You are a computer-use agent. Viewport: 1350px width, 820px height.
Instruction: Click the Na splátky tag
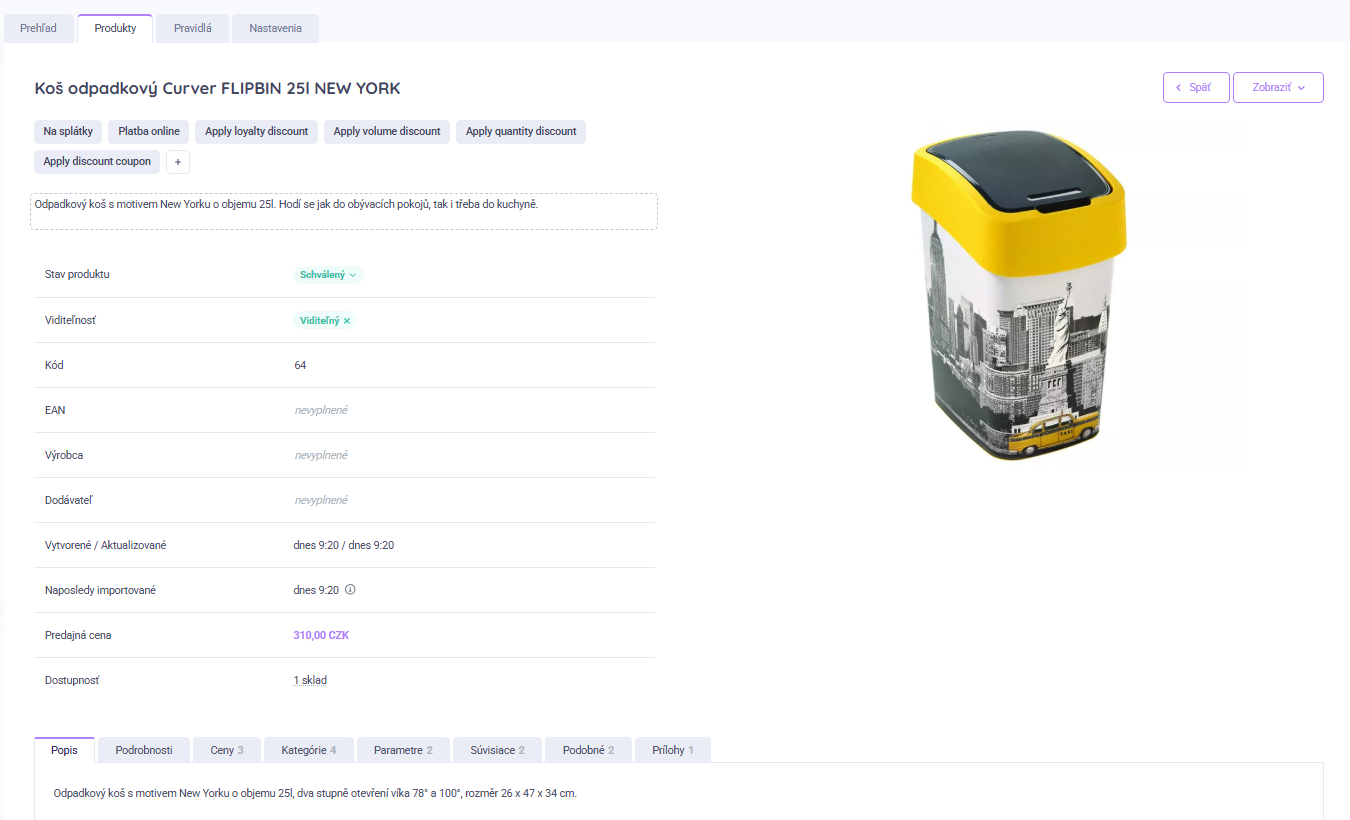click(68, 132)
